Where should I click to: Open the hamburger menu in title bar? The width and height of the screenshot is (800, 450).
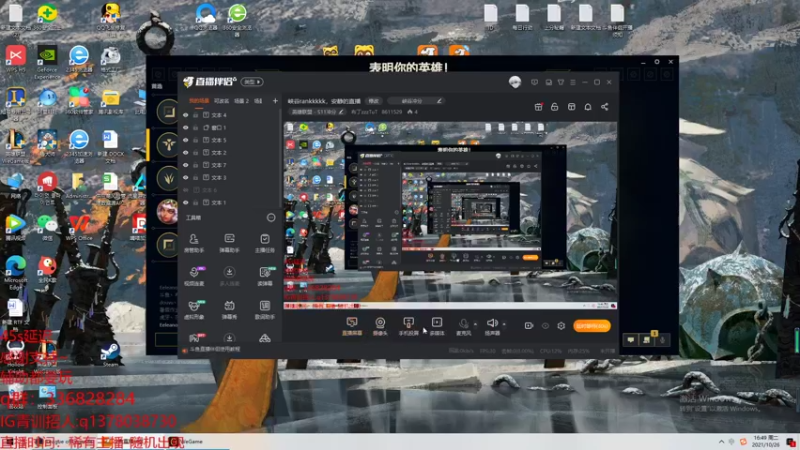coord(573,82)
